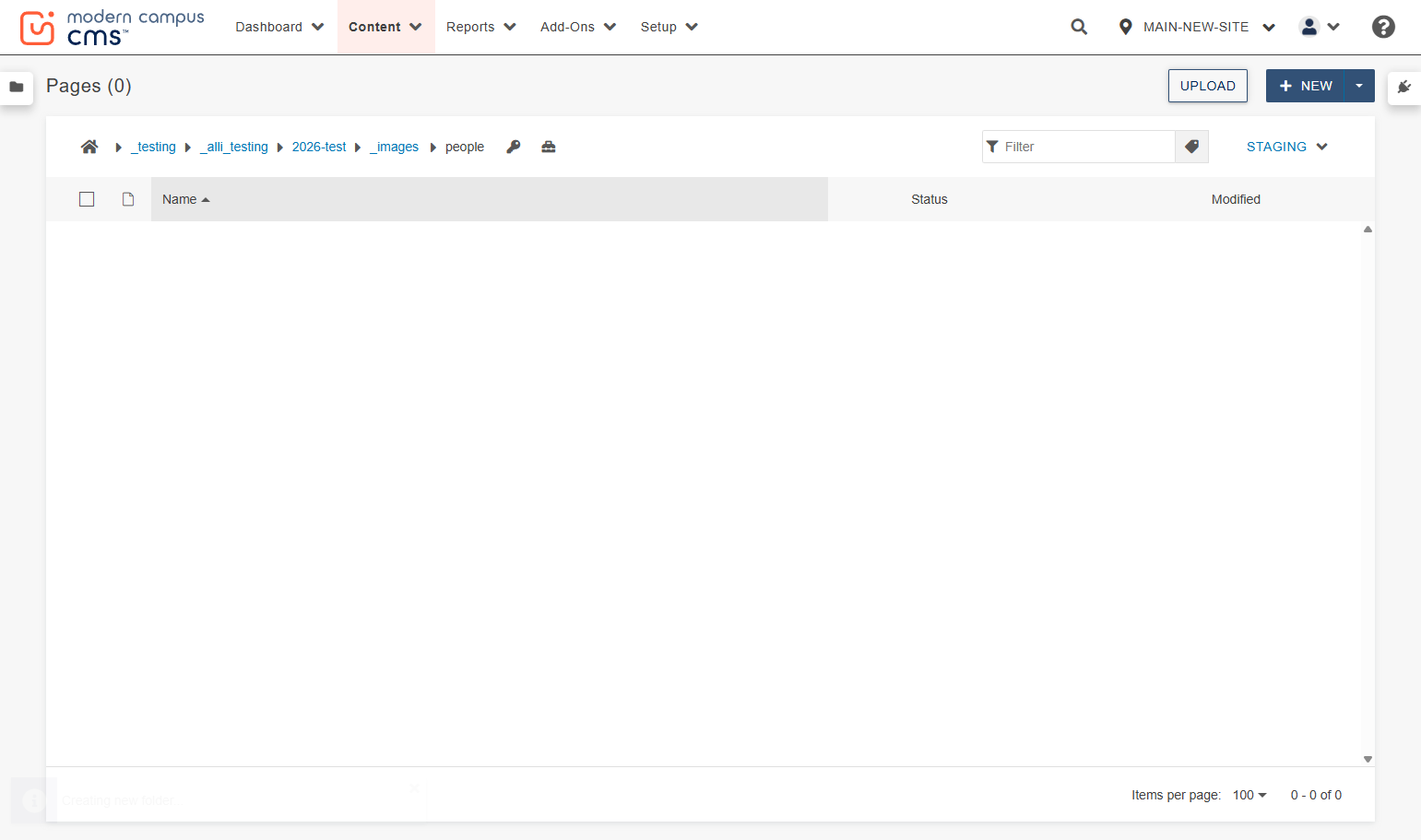Open the help question mark icon

(1383, 27)
